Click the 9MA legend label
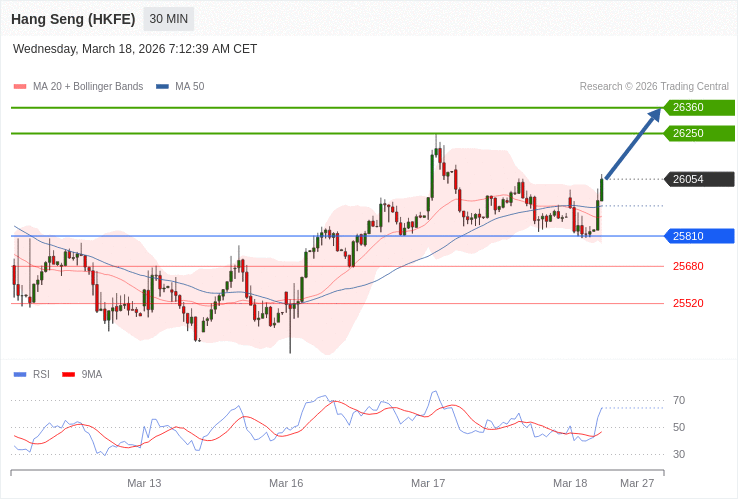 click(x=92, y=375)
